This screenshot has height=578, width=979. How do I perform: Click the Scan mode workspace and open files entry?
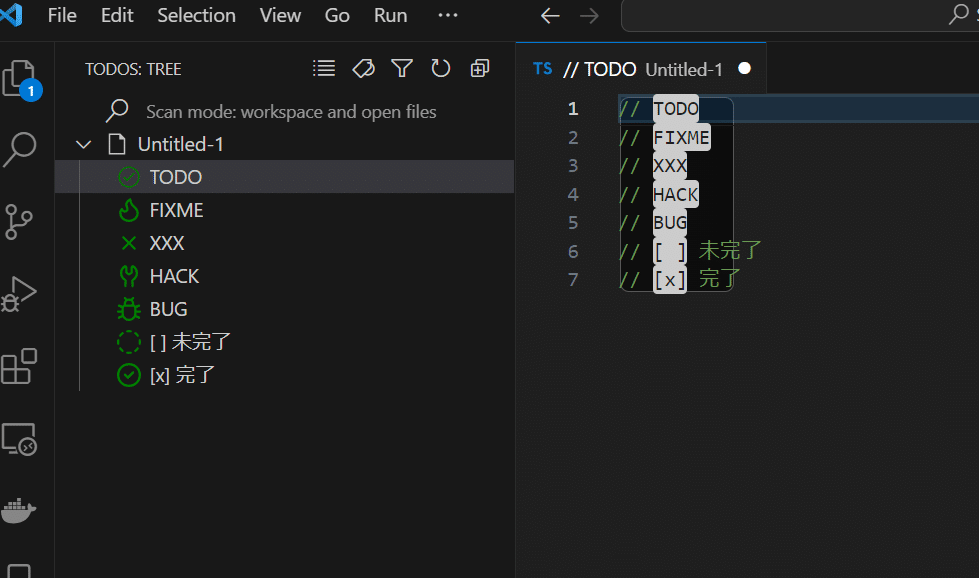pos(285,112)
